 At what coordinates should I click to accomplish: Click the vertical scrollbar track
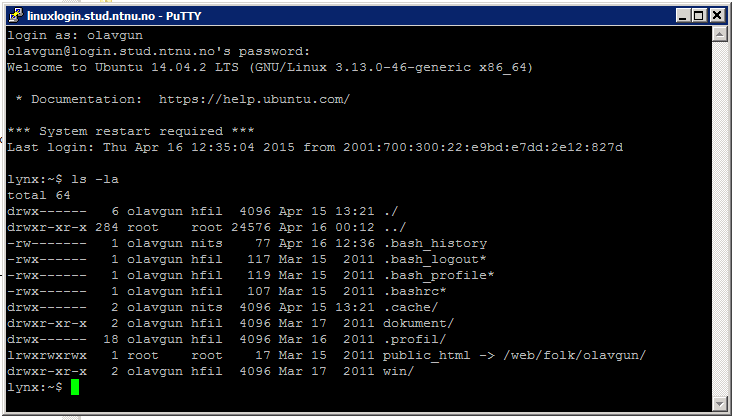[x=719, y=219]
